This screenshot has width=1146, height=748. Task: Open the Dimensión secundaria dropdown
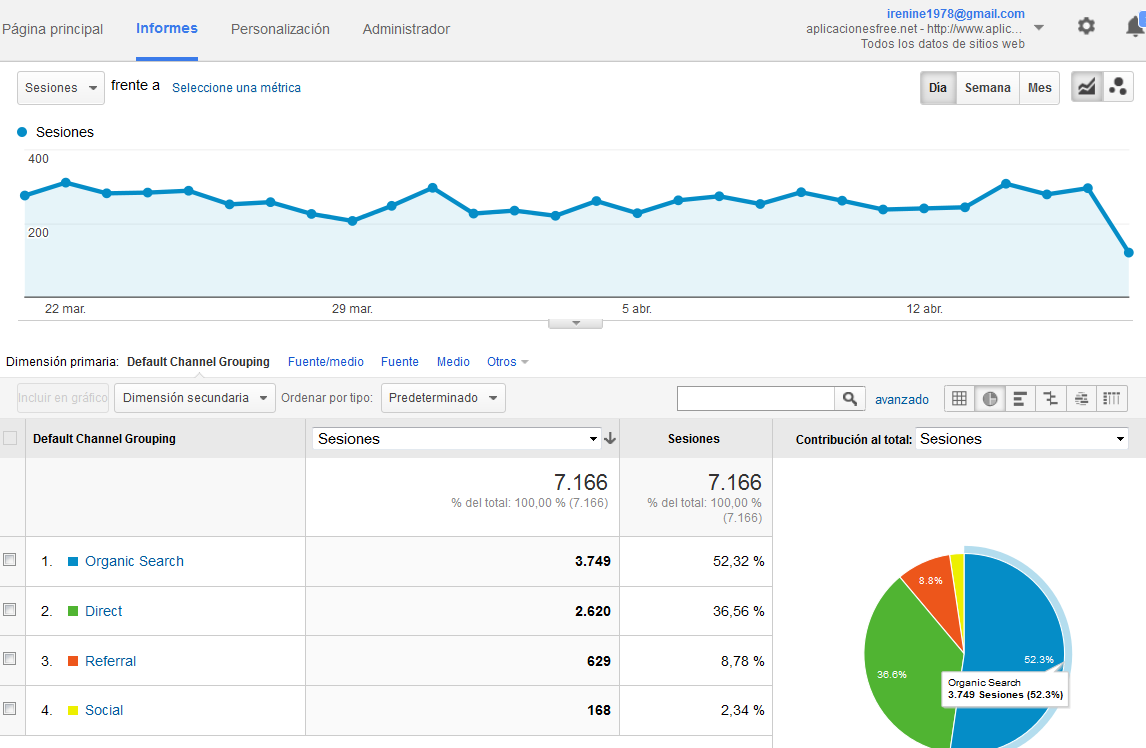click(x=194, y=398)
